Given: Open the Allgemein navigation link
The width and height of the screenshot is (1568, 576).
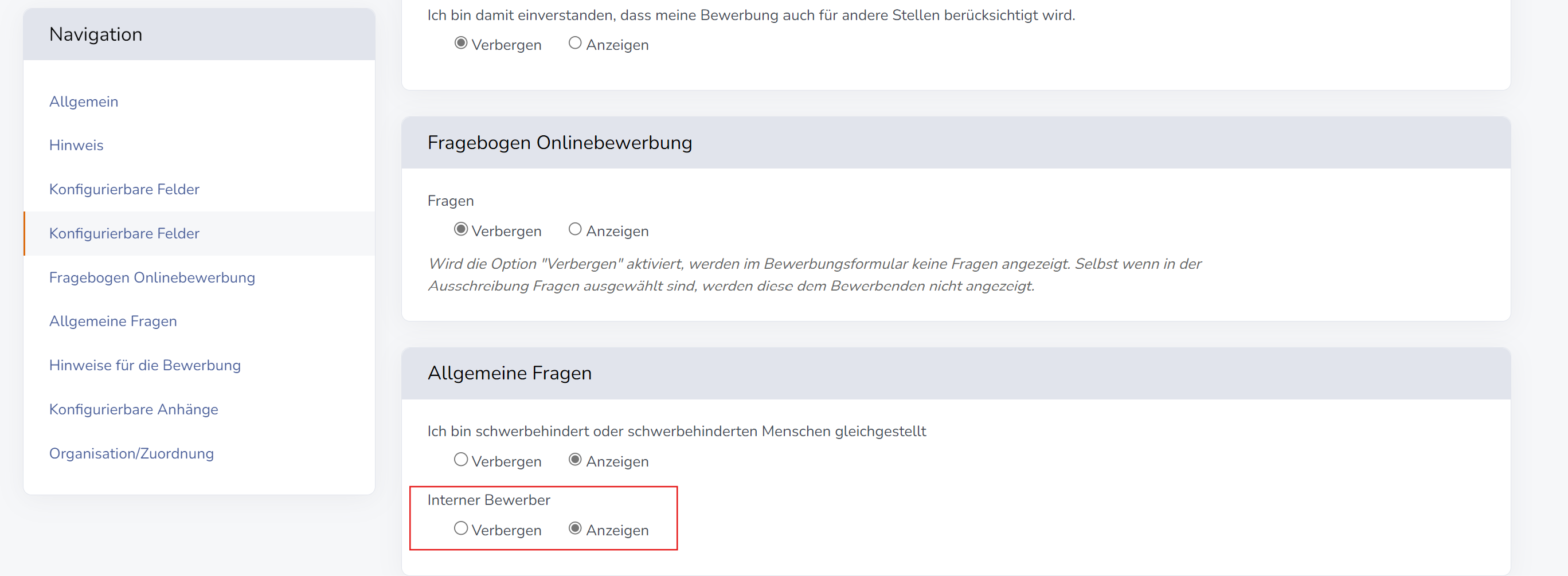Looking at the screenshot, I should (x=83, y=101).
